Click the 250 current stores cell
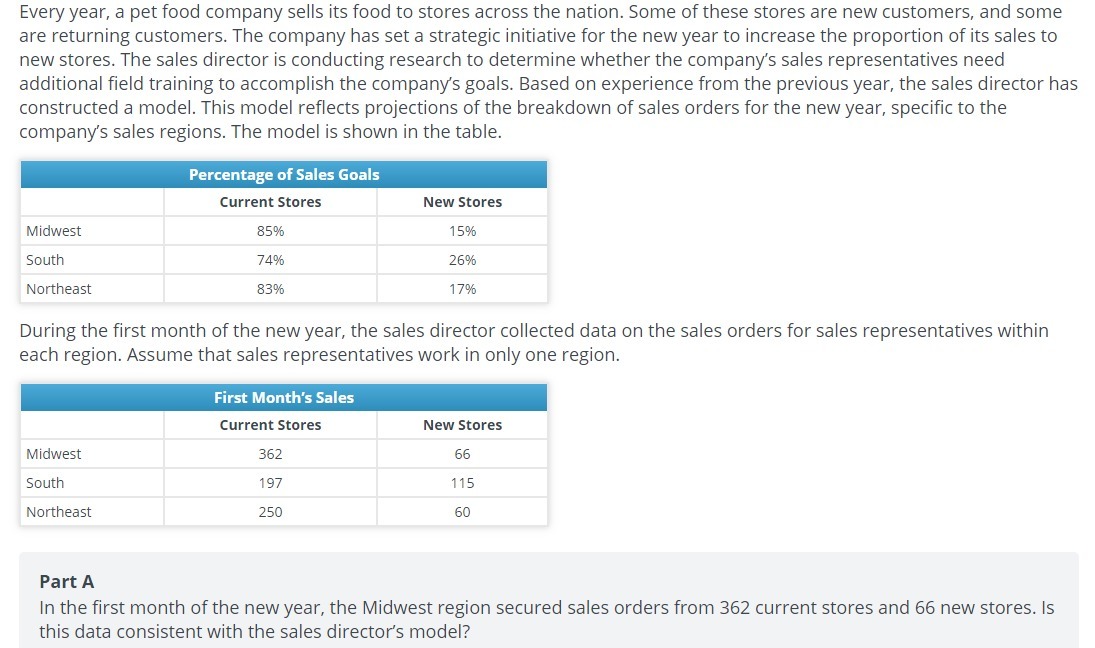Screen dimensions: 1095x648 point(270,512)
